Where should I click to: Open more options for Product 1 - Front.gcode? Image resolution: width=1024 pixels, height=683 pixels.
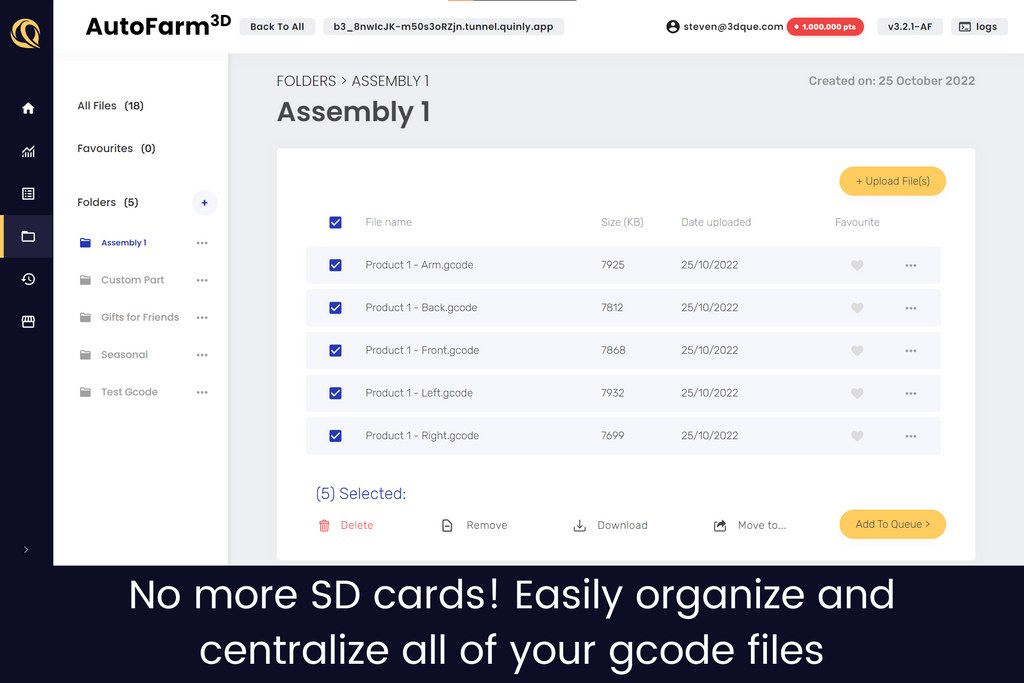coord(910,351)
